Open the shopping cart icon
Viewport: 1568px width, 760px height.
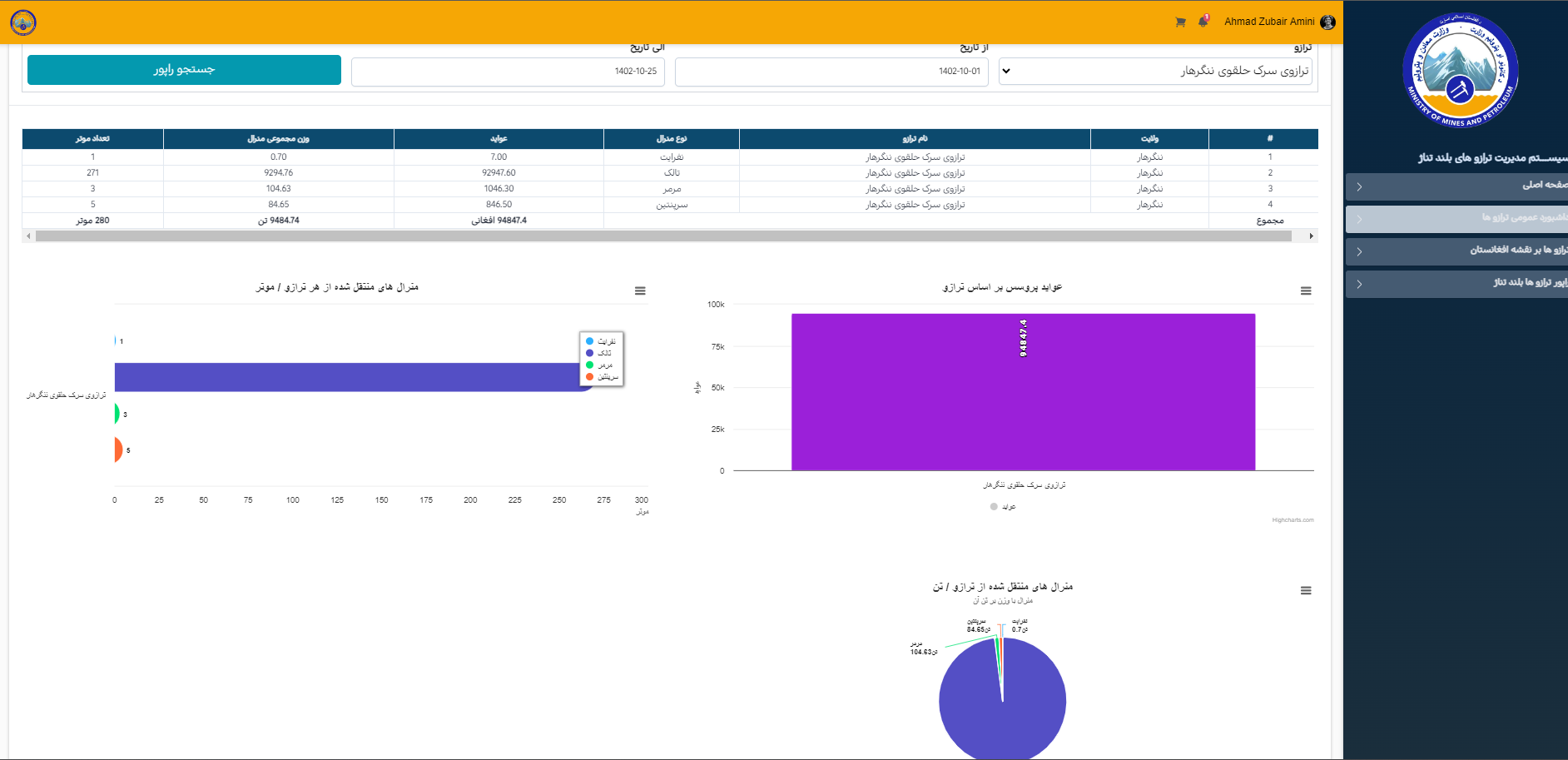pyautogui.click(x=1180, y=22)
